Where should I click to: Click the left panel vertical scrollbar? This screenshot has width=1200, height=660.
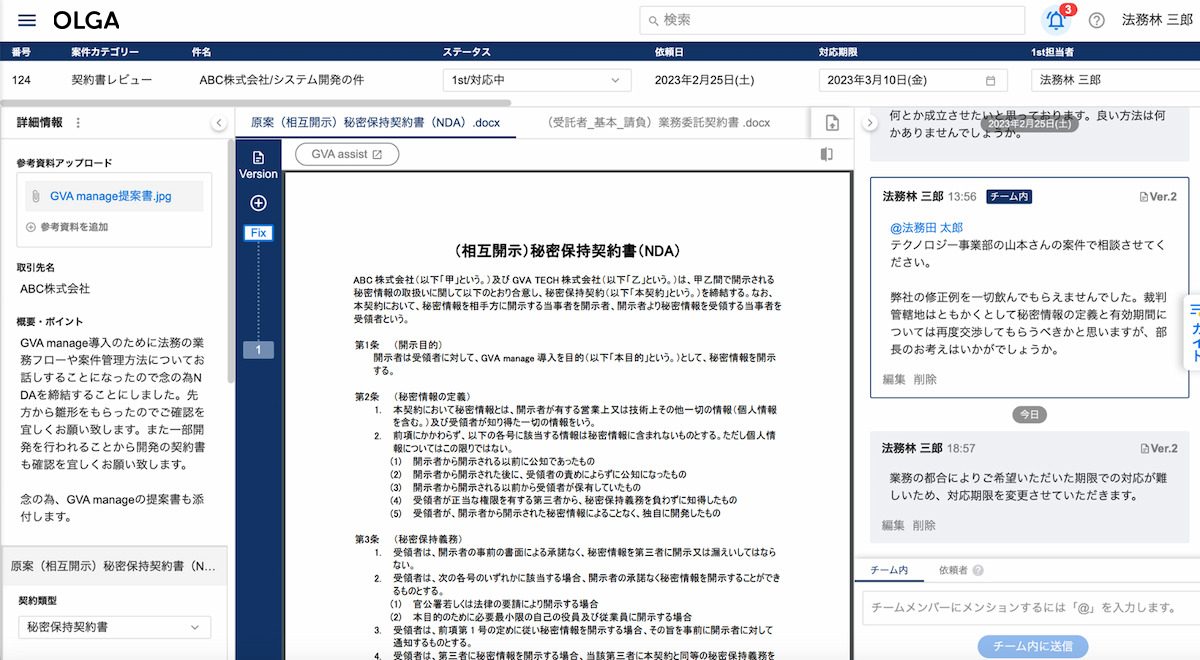click(x=231, y=260)
